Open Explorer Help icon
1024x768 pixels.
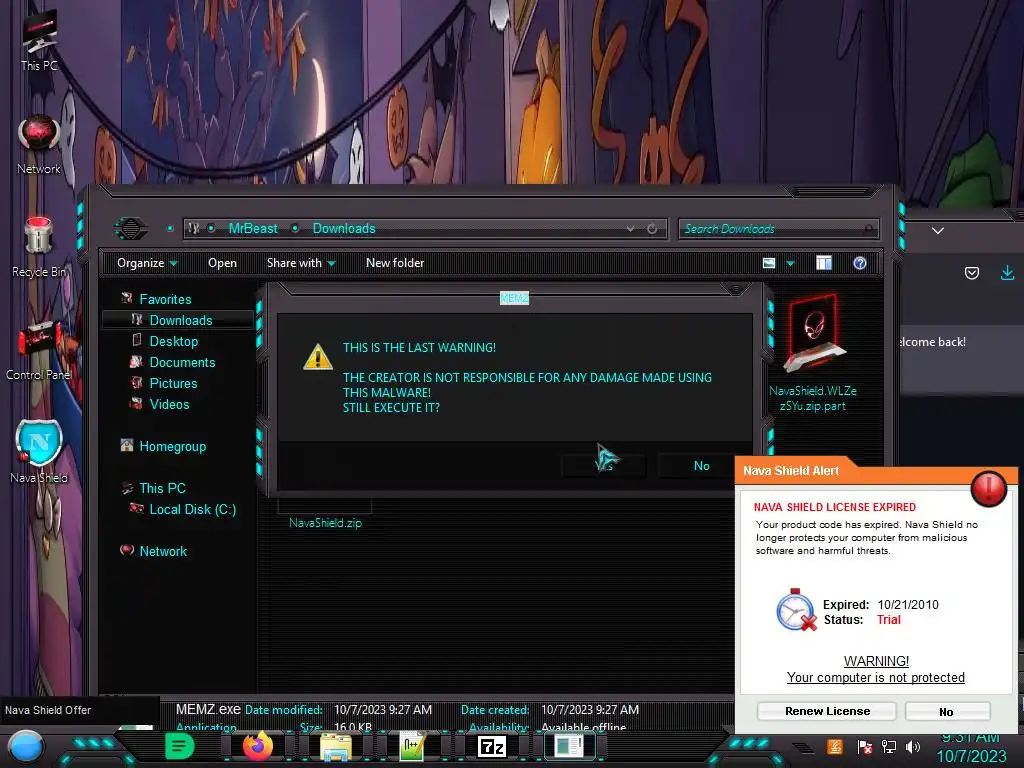pyautogui.click(x=859, y=263)
